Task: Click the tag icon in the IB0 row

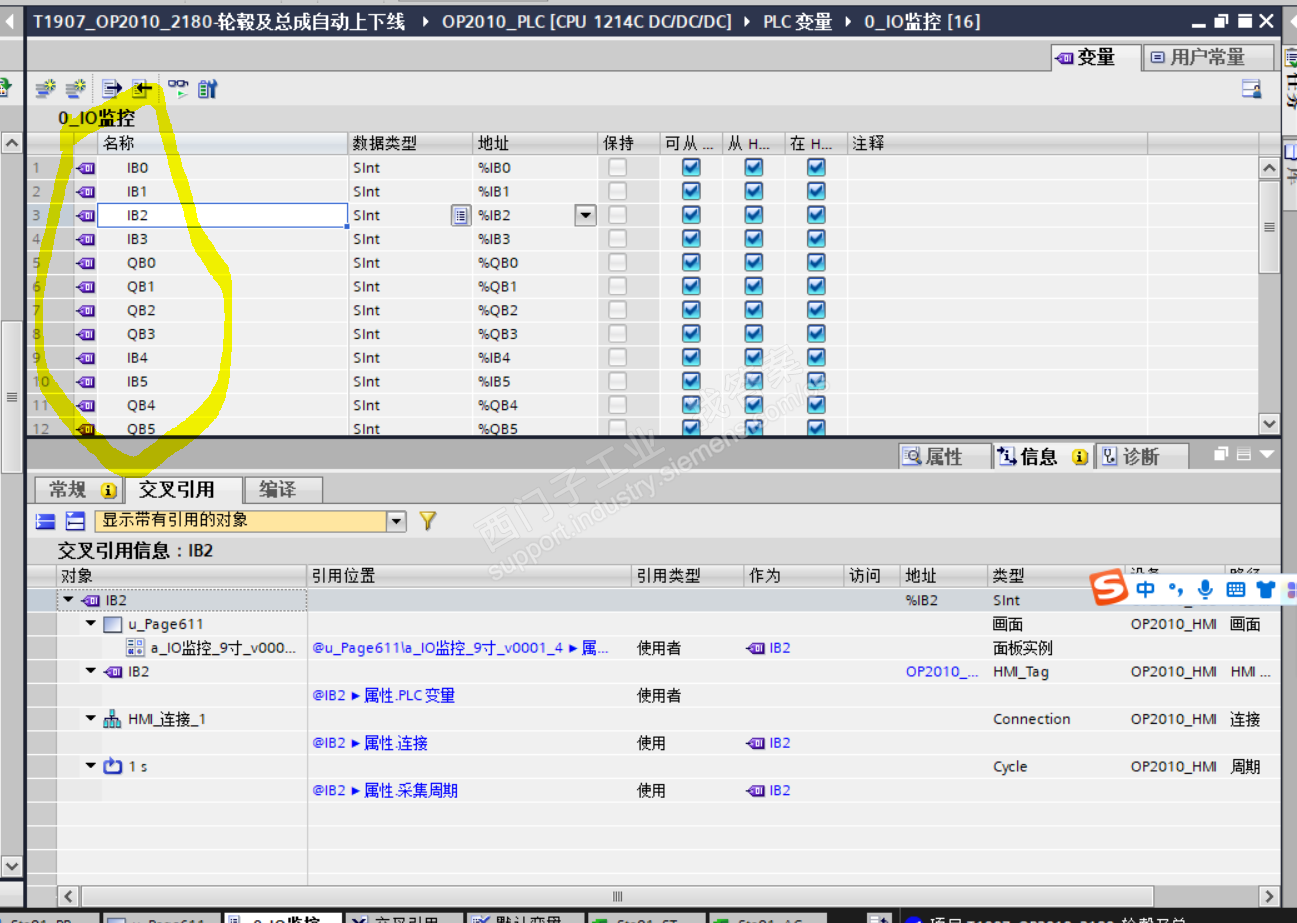Action: coord(86,168)
